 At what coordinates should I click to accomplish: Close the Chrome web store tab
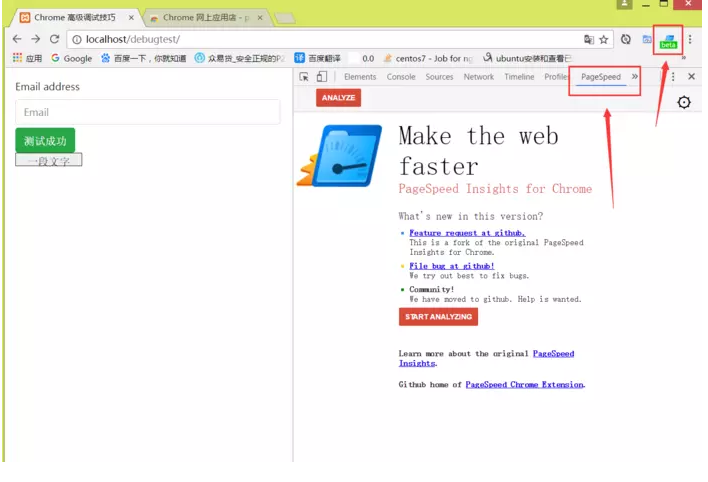260,18
